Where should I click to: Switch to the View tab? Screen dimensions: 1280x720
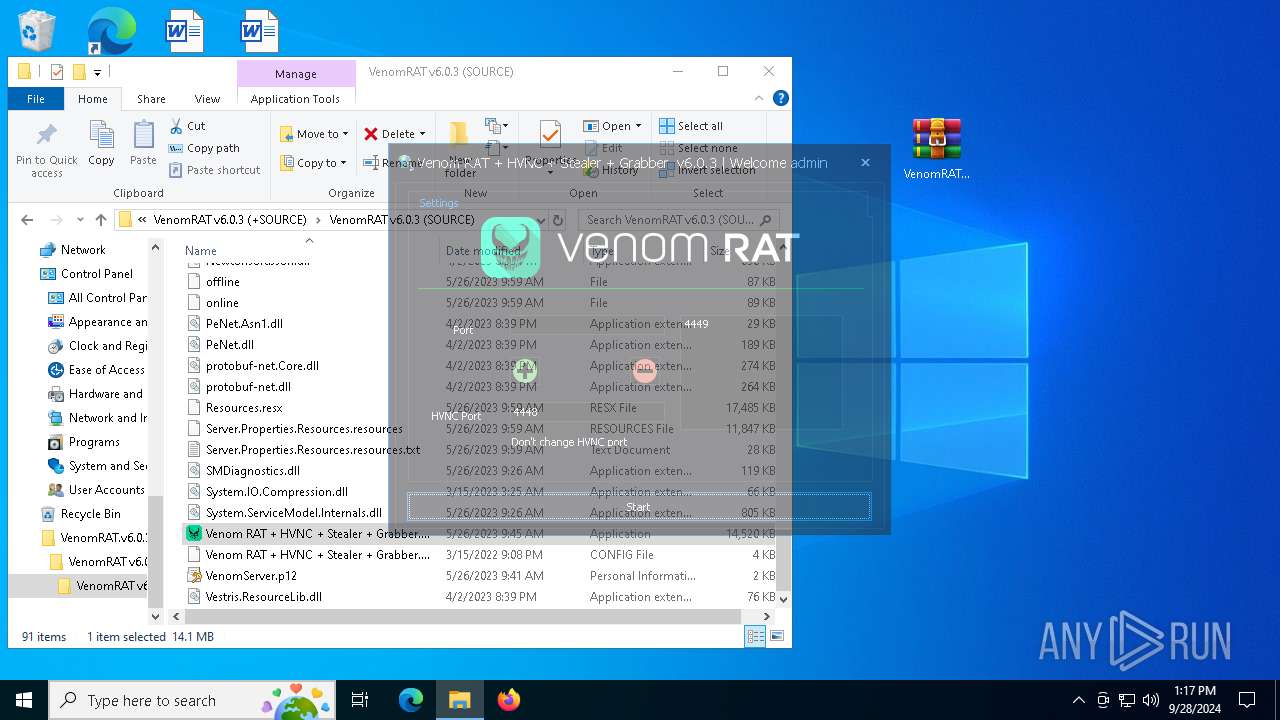pyautogui.click(x=207, y=99)
